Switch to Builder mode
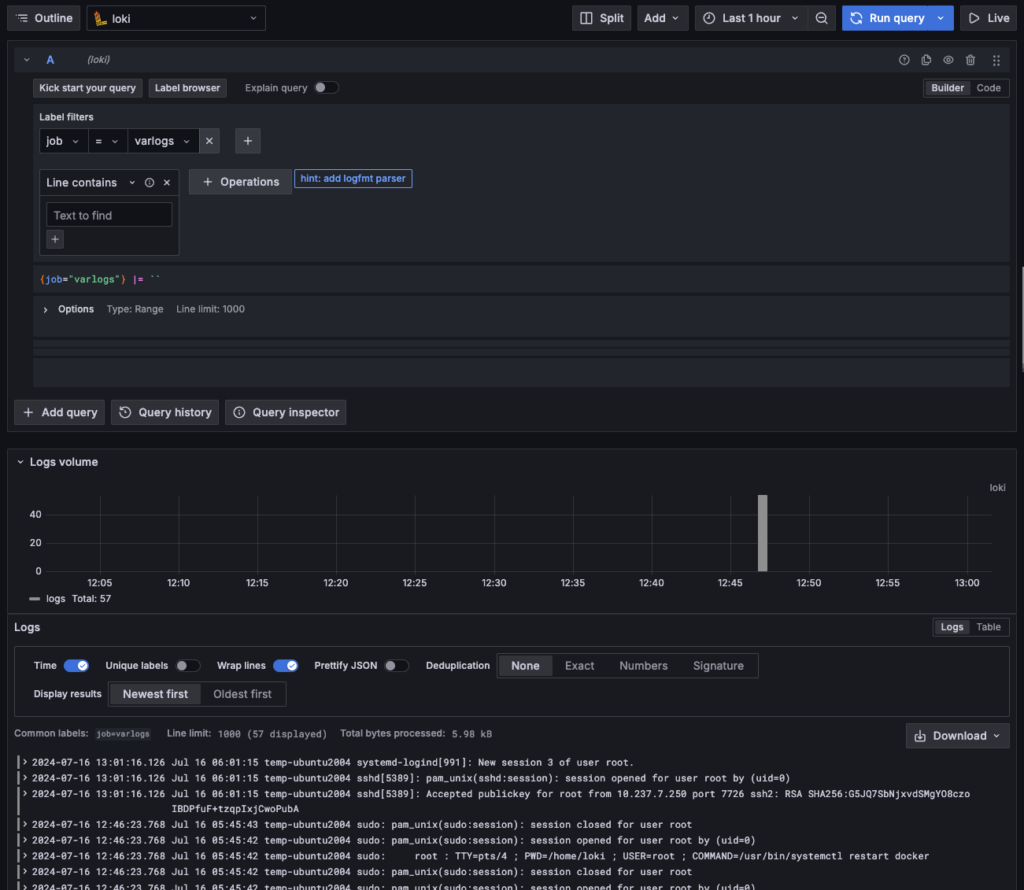Viewport: 1024px width, 890px height. tap(947, 88)
